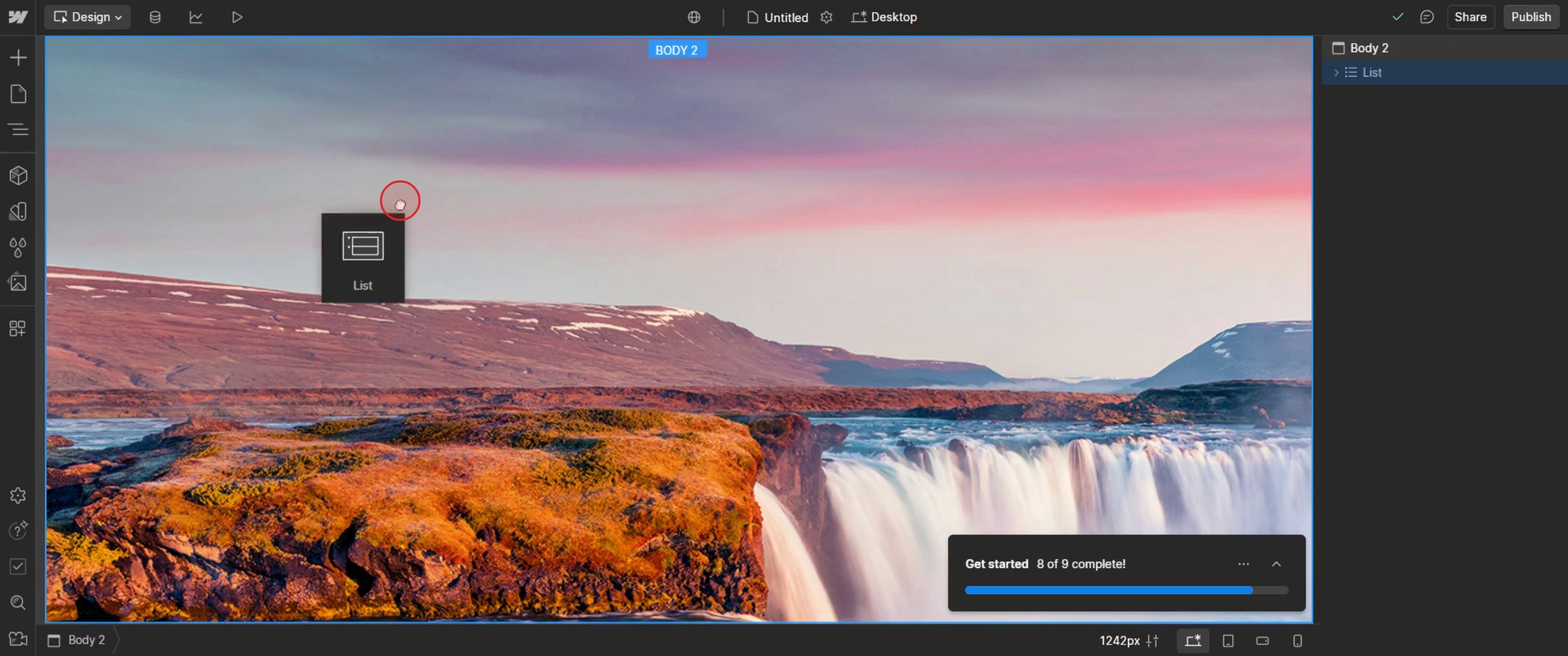
Task: Open the Add elements panel
Action: click(18, 58)
